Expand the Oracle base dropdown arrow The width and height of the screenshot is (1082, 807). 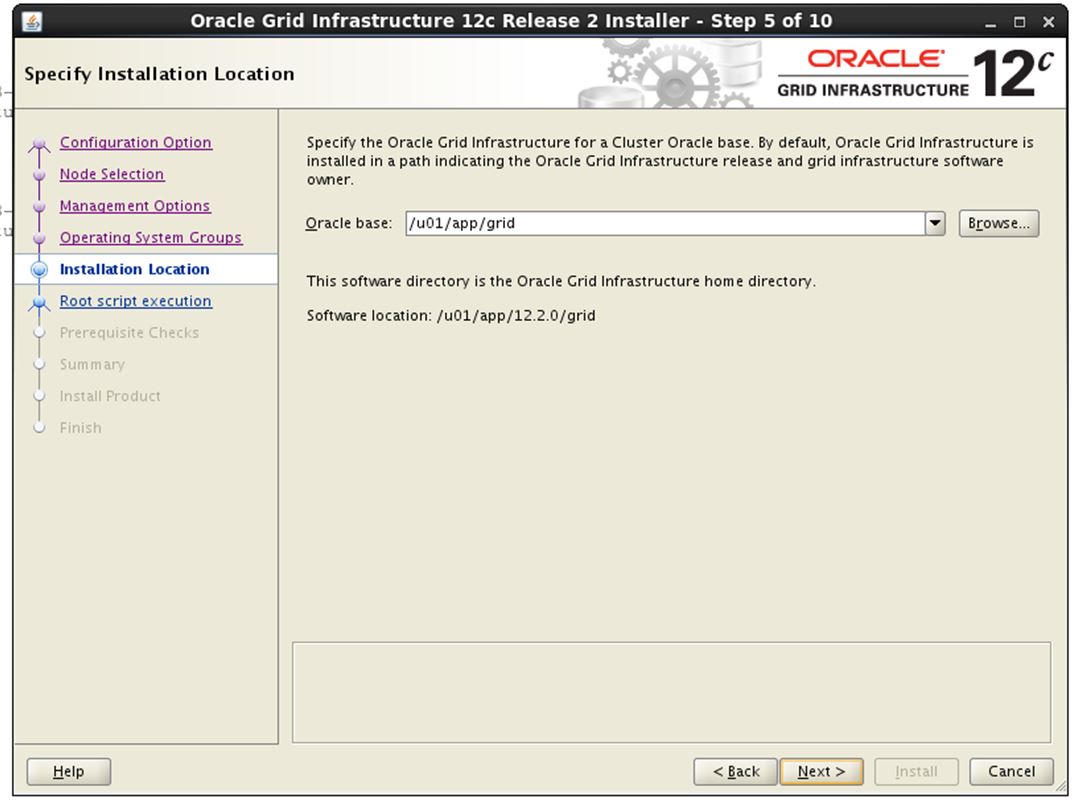point(935,224)
